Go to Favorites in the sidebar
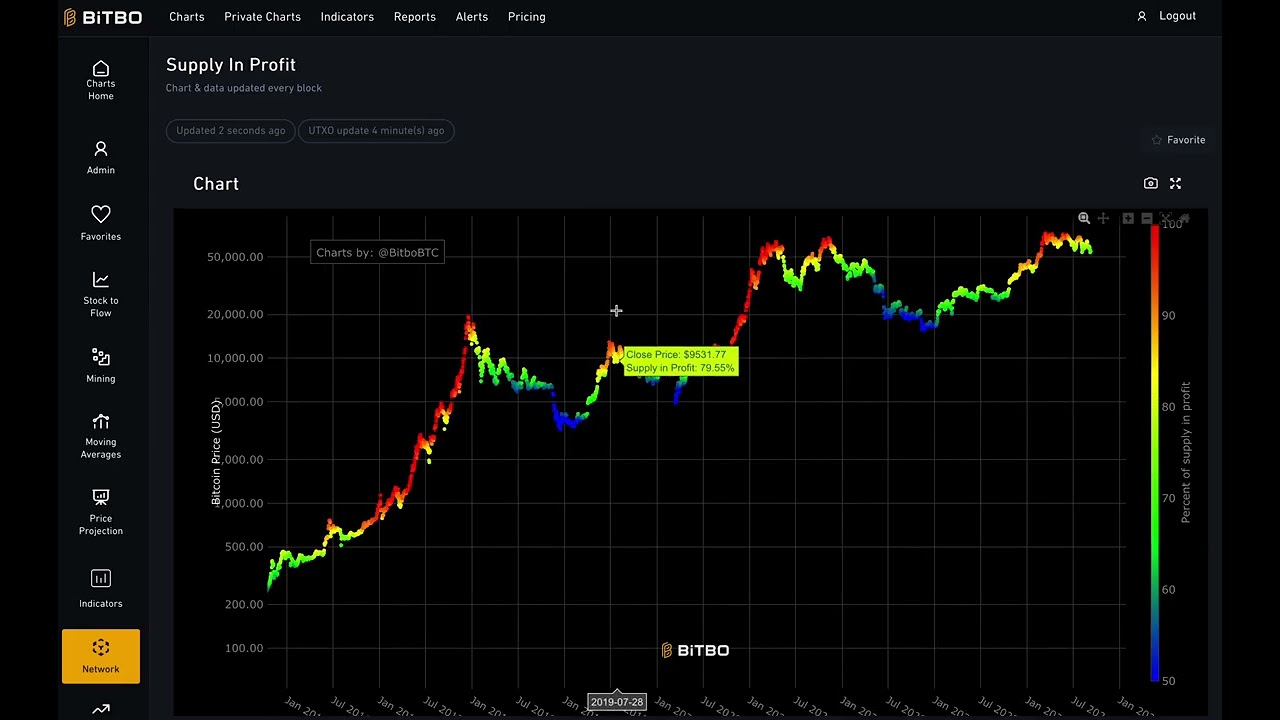Viewport: 1280px width, 720px height. click(100, 223)
